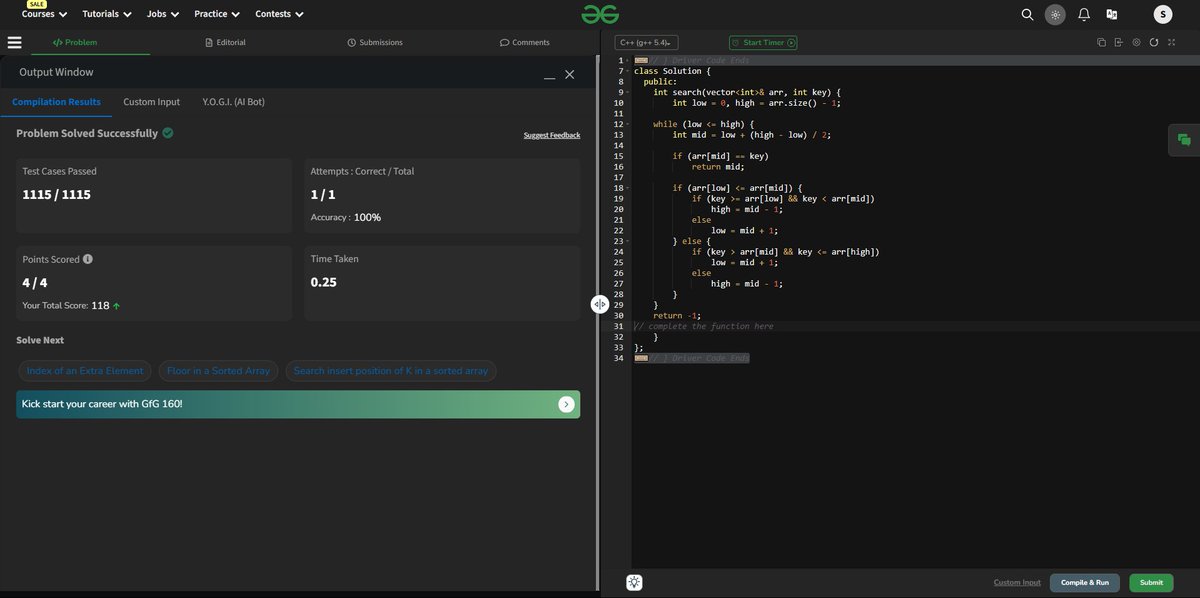
Task: Click the 1115 / 1115 test cases value
Action: click(57, 195)
